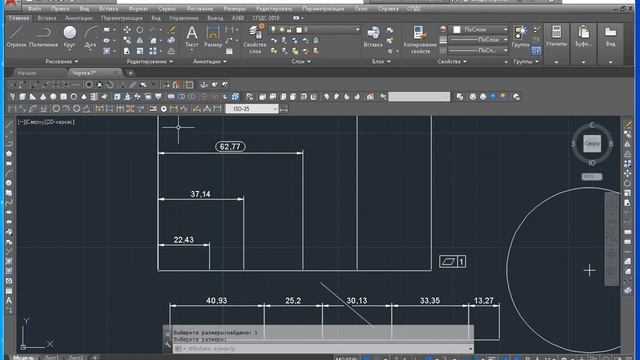Viewport: 640px width, 360px height.
Task: Select Line tool in left Draw toolbar
Action: pyautogui.click(x=9, y=124)
